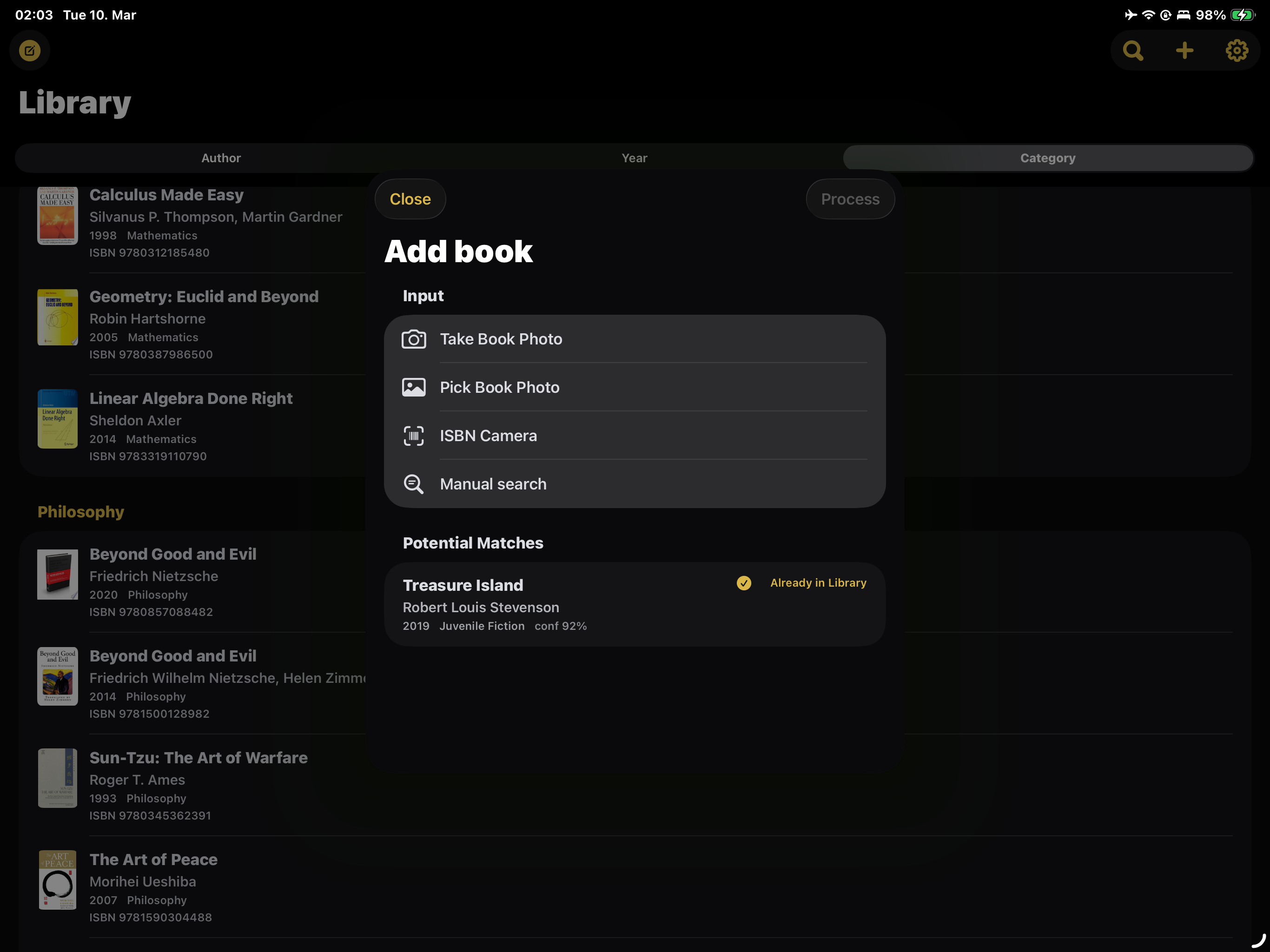Viewport: 1270px width, 952px height.
Task: Select Geometry: Euclid and Beyond title
Action: point(204,296)
